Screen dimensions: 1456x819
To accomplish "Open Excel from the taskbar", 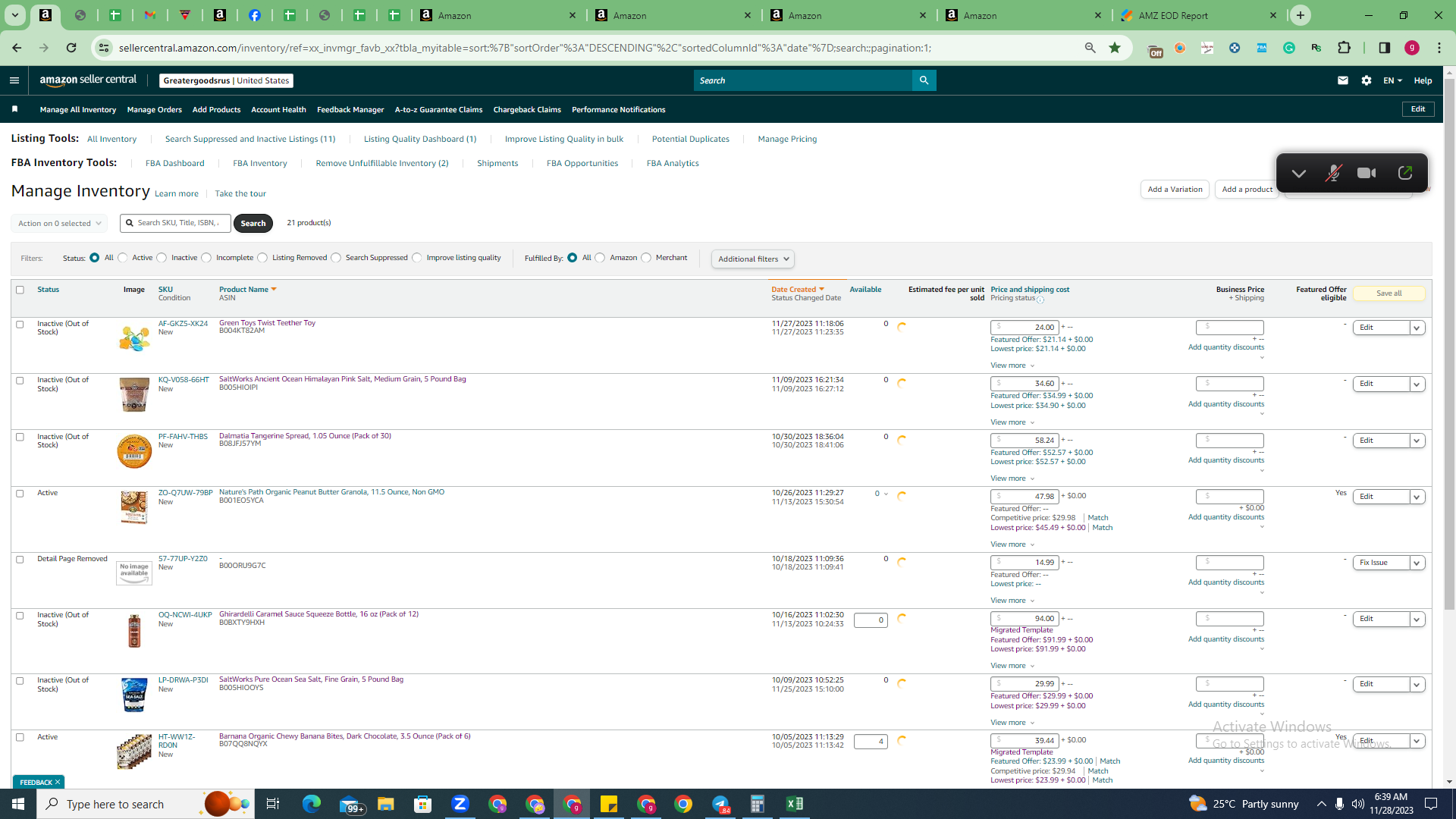I will [x=795, y=804].
